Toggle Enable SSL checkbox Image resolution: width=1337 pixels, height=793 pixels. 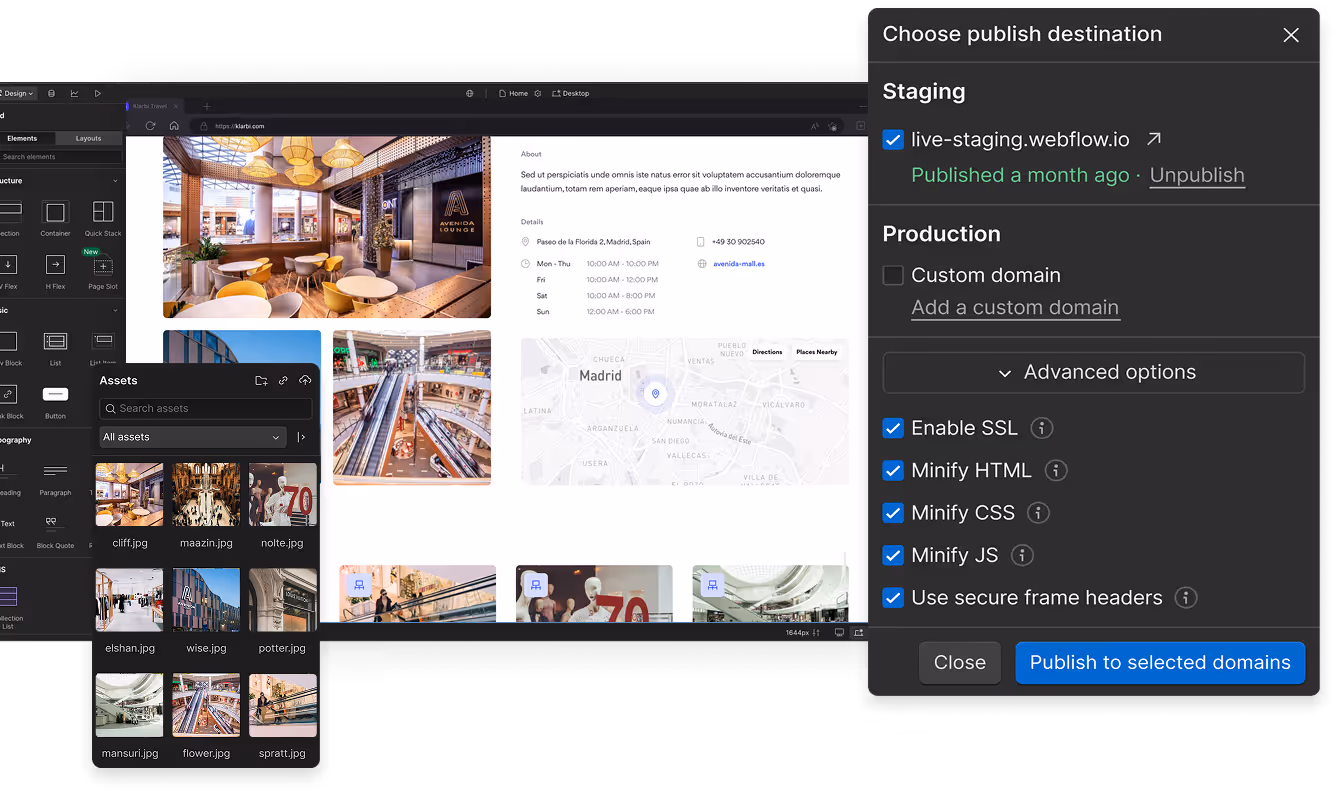point(893,428)
